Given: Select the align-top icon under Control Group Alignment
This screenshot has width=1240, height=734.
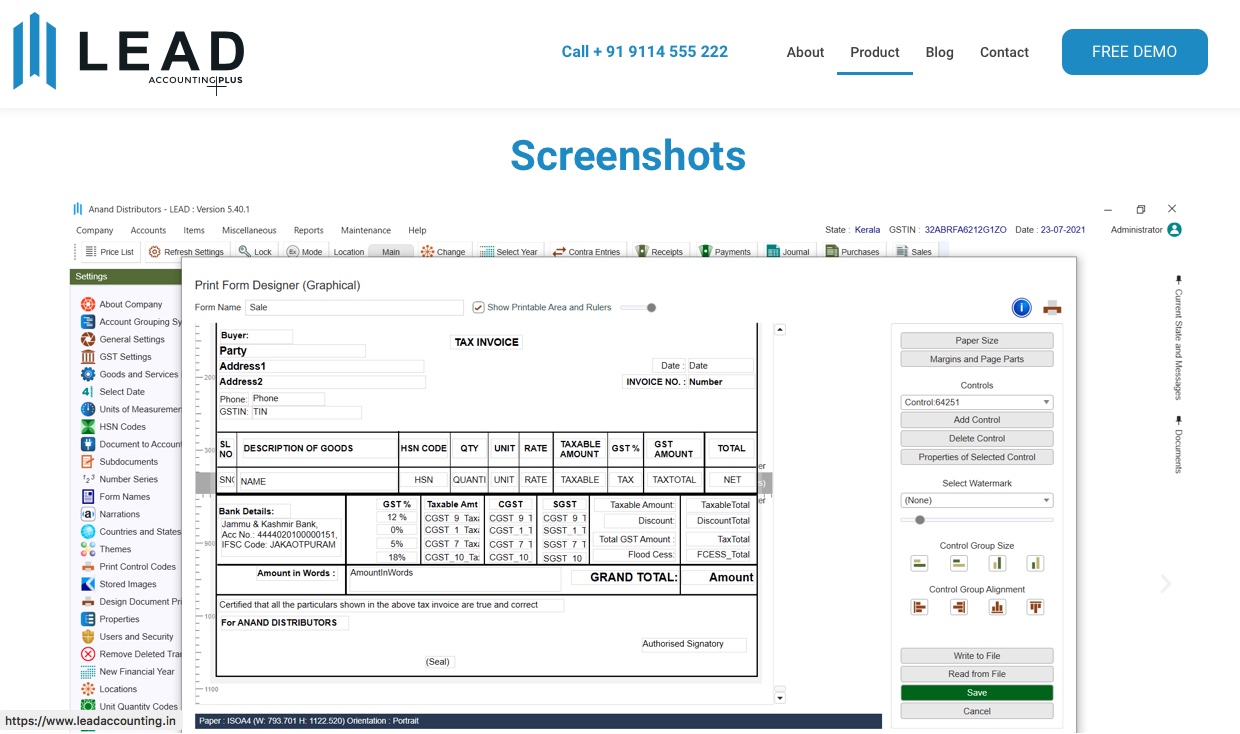Looking at the screenshot, I should click(x=1035, y=607).
